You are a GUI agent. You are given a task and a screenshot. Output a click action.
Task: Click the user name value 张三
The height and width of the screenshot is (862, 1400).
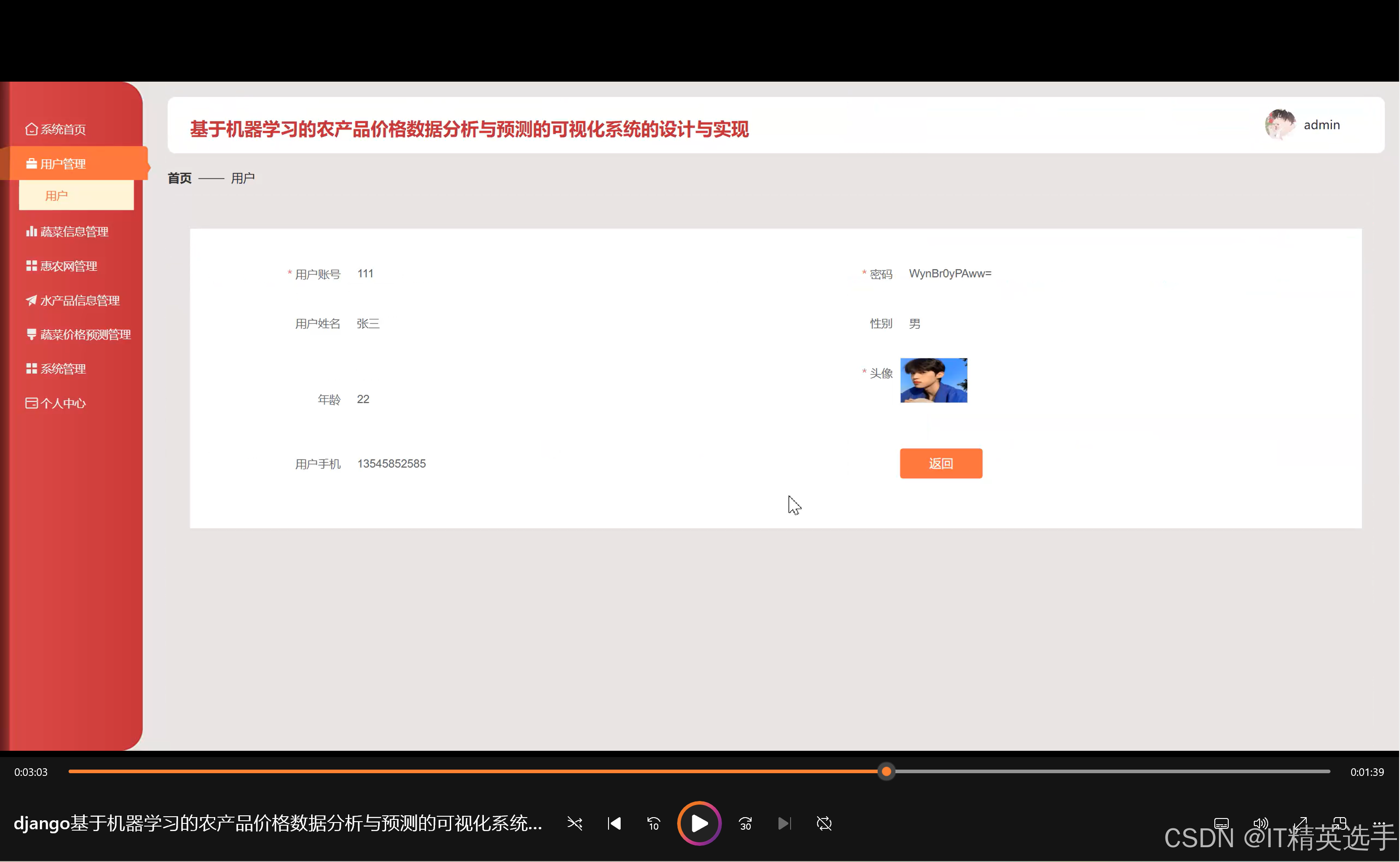click(368, 323)
